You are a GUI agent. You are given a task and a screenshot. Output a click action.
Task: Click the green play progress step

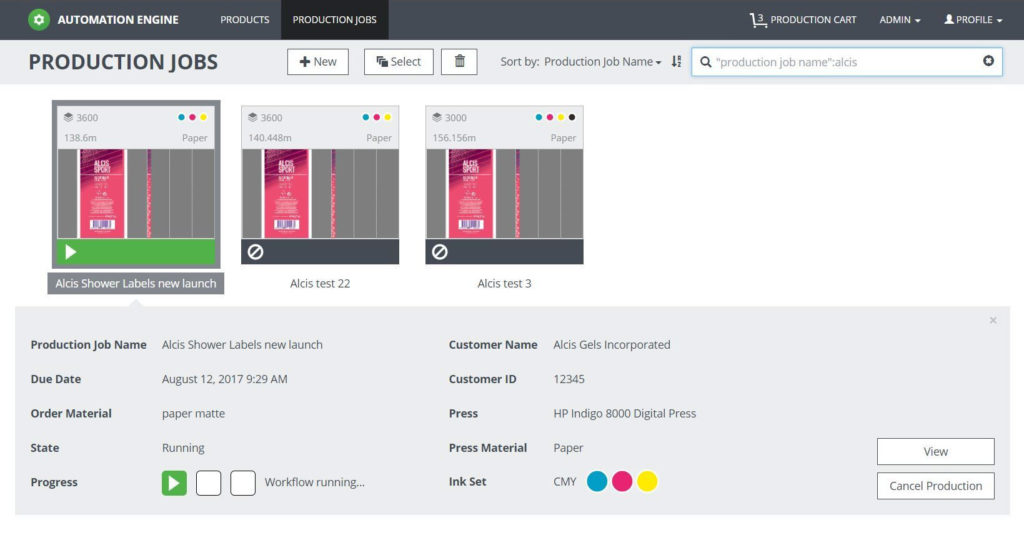[174, 483]
